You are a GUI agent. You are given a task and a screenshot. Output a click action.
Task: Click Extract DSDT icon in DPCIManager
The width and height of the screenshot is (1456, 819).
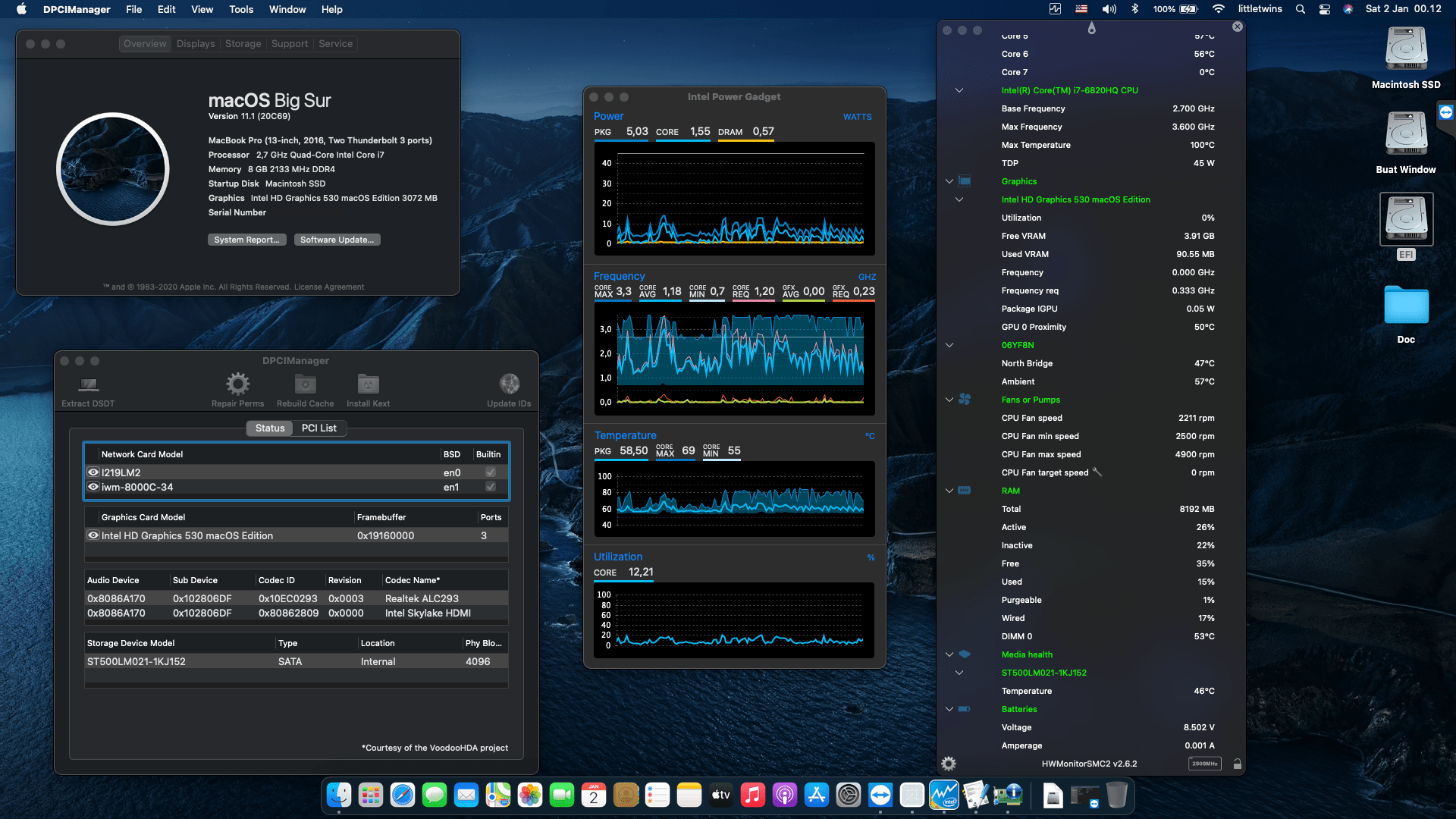pos(89,384)
